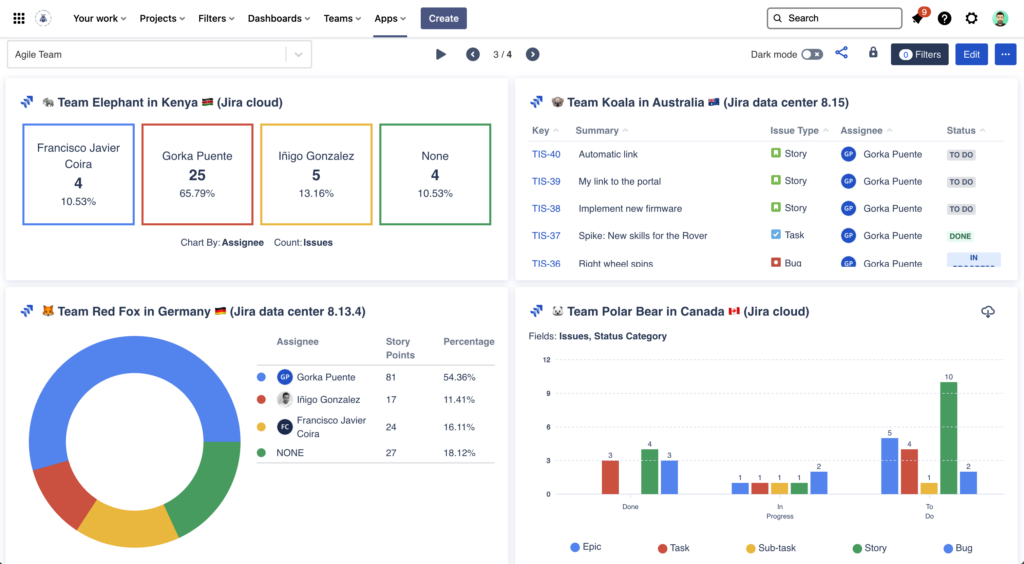Click TO DO status badge on TIS-40
The width and height of the screenshot is (1024, 564).
click(x=961, y=155)
